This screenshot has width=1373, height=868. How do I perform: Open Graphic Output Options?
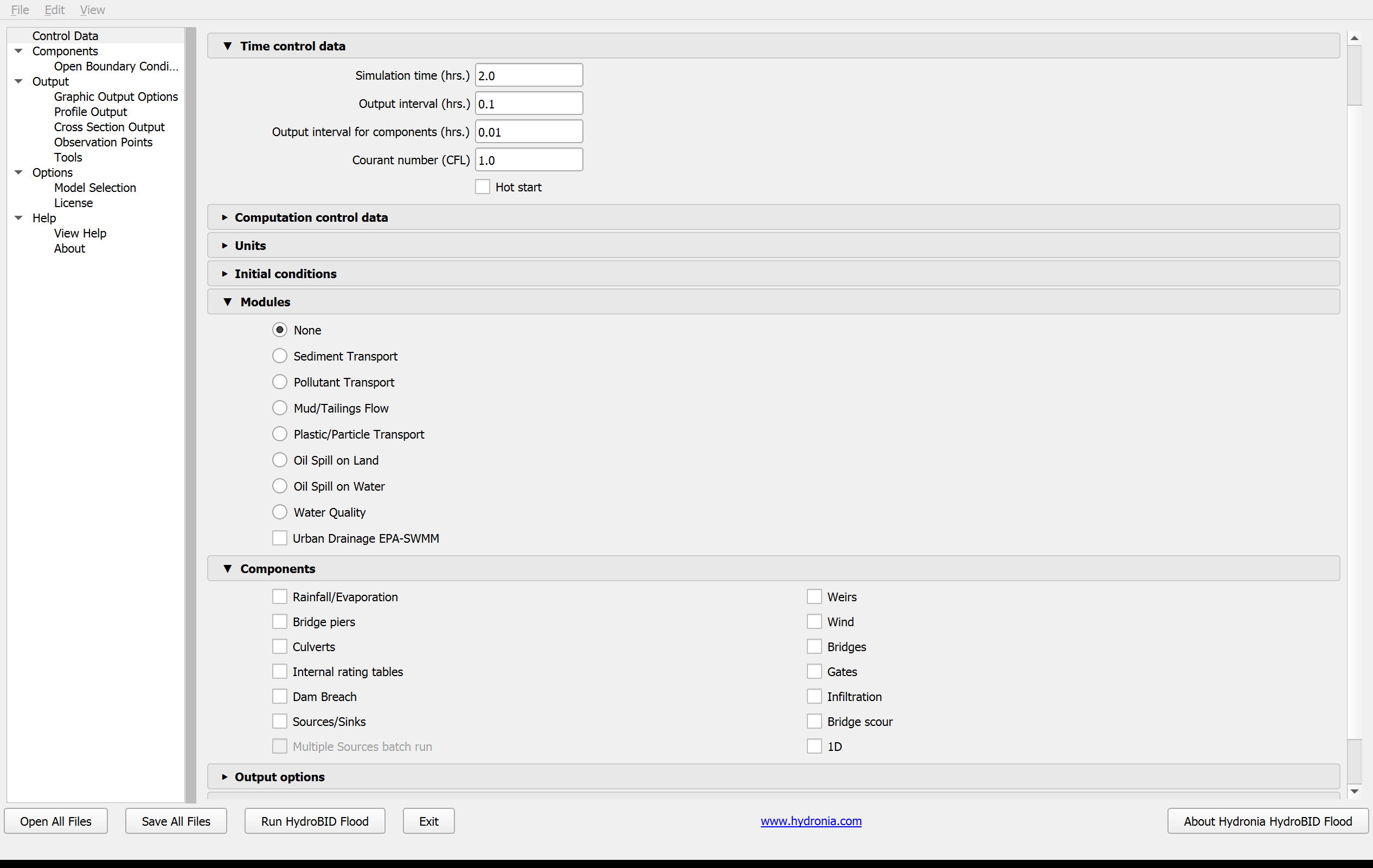[116, 97]
